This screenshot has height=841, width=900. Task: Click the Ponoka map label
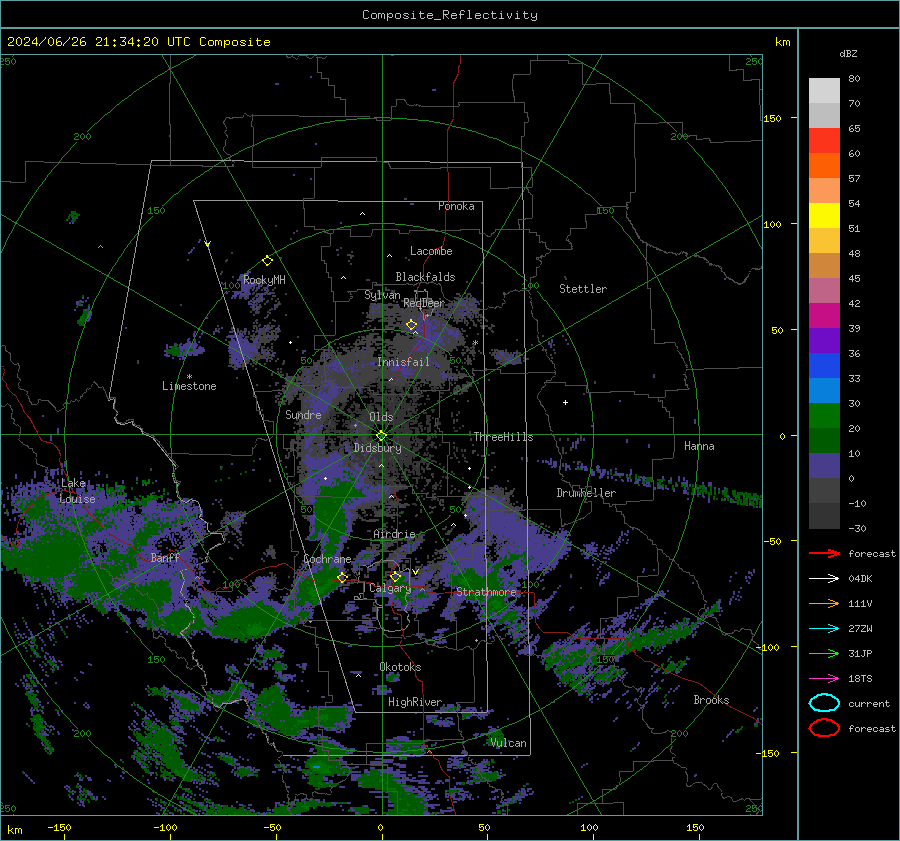(x=456, y=206)
